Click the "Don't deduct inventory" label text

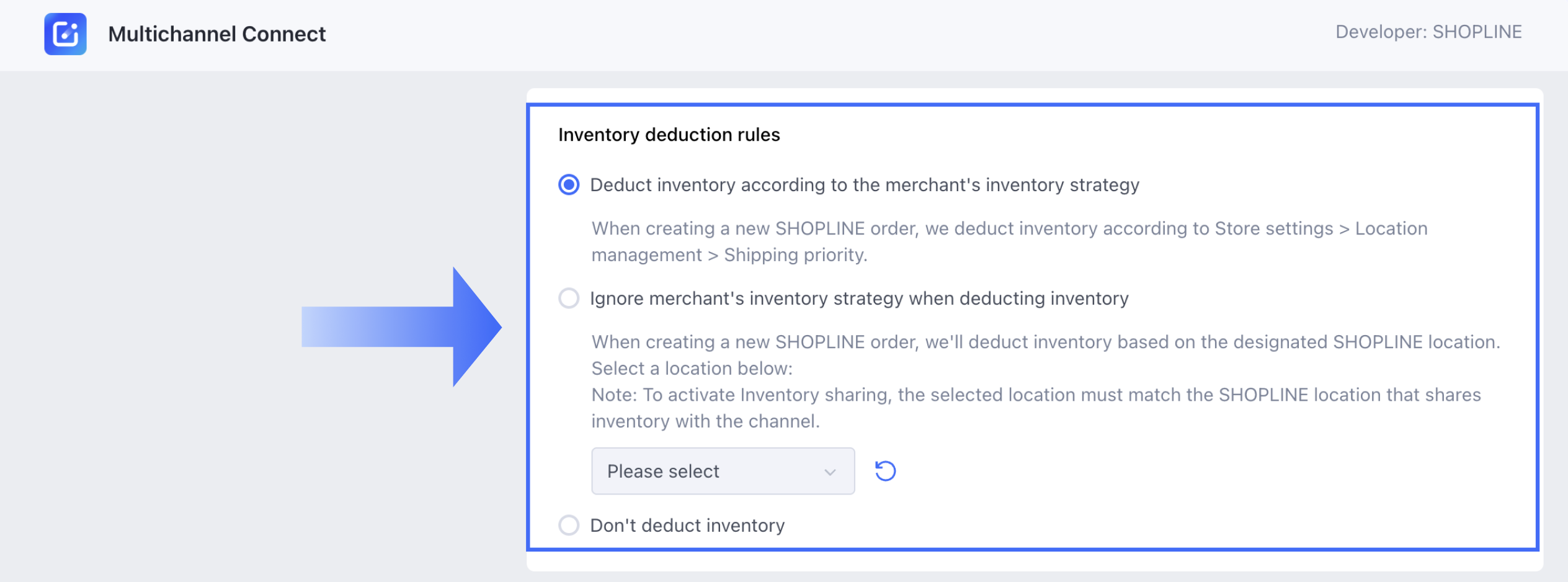(x=687, y=526)
